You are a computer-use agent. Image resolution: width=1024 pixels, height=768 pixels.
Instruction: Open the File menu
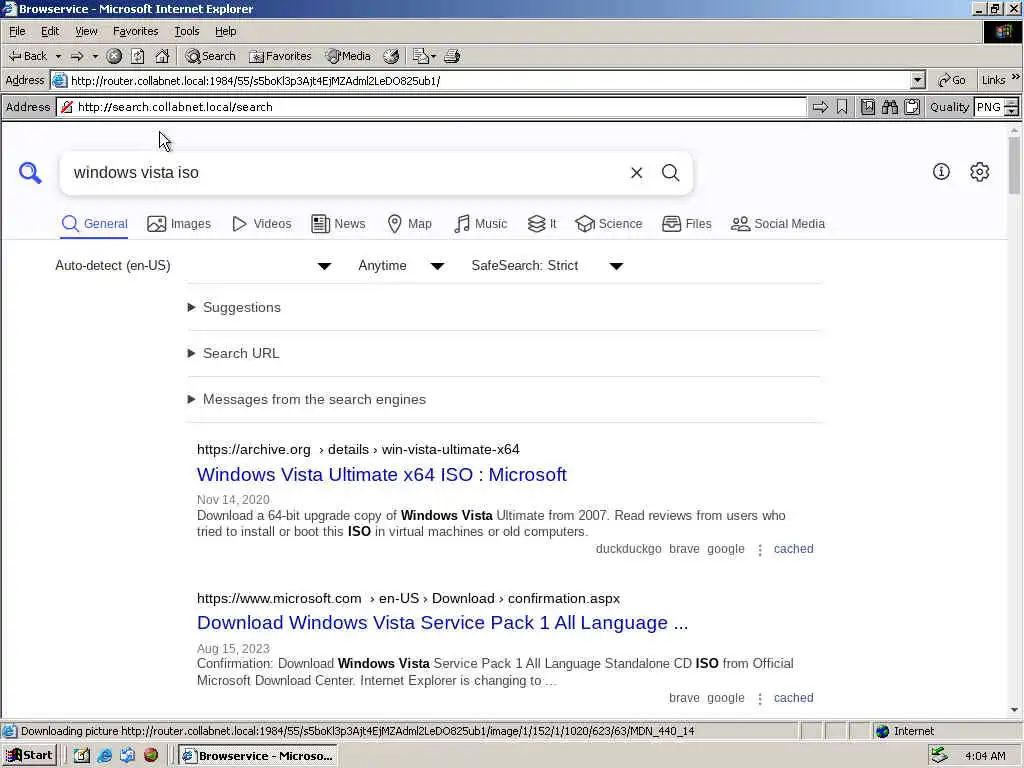(x=17, y=31)
